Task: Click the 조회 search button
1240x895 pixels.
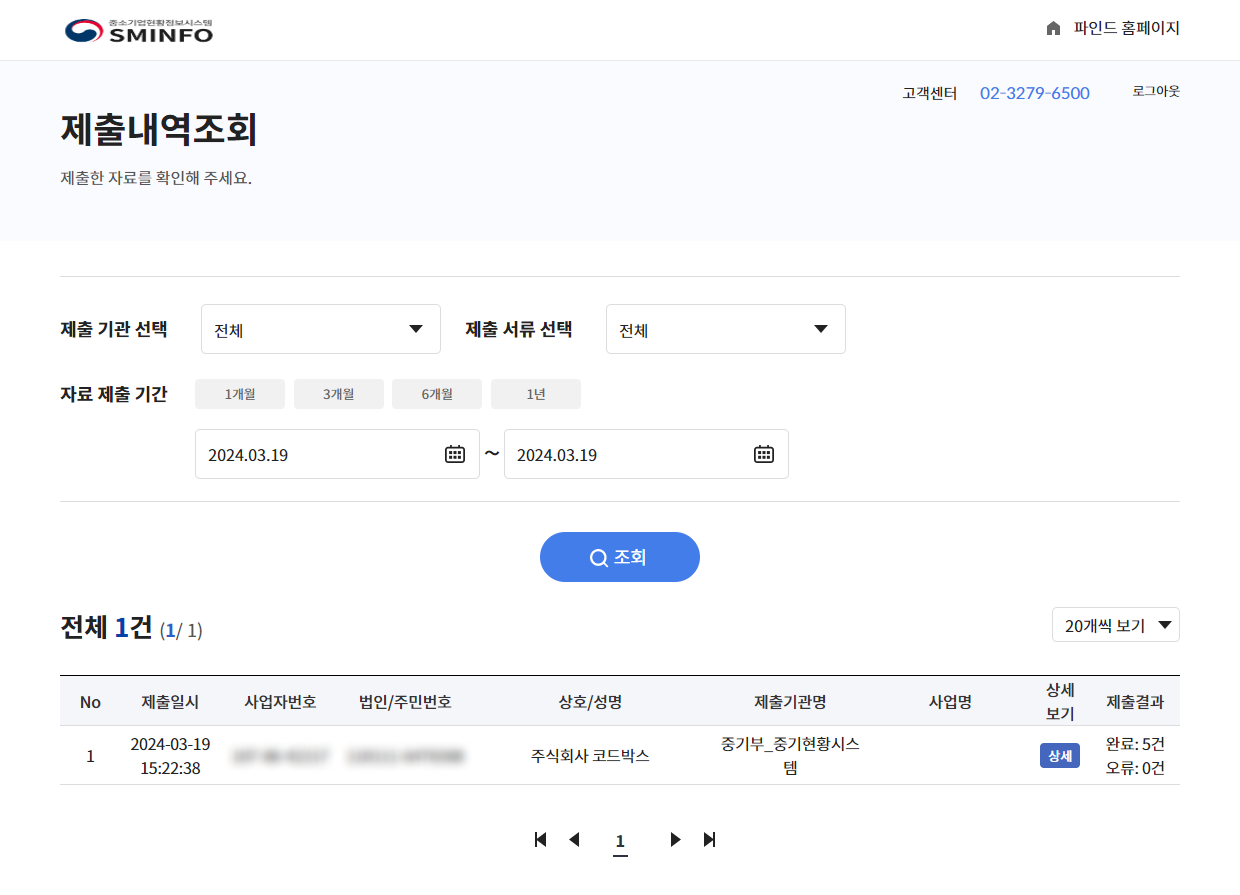Action: (620, 557)
